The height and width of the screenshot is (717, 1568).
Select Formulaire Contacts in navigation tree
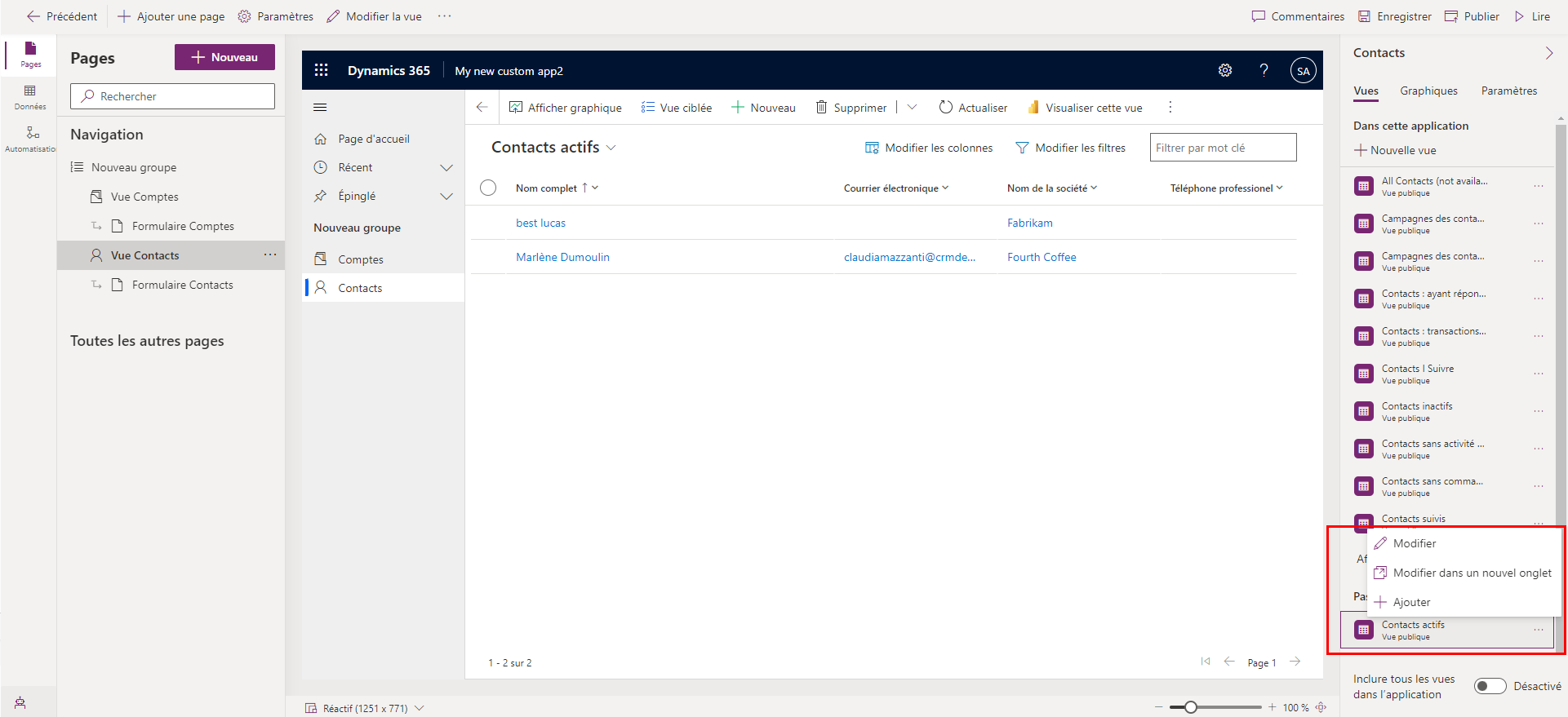point(182,285)
